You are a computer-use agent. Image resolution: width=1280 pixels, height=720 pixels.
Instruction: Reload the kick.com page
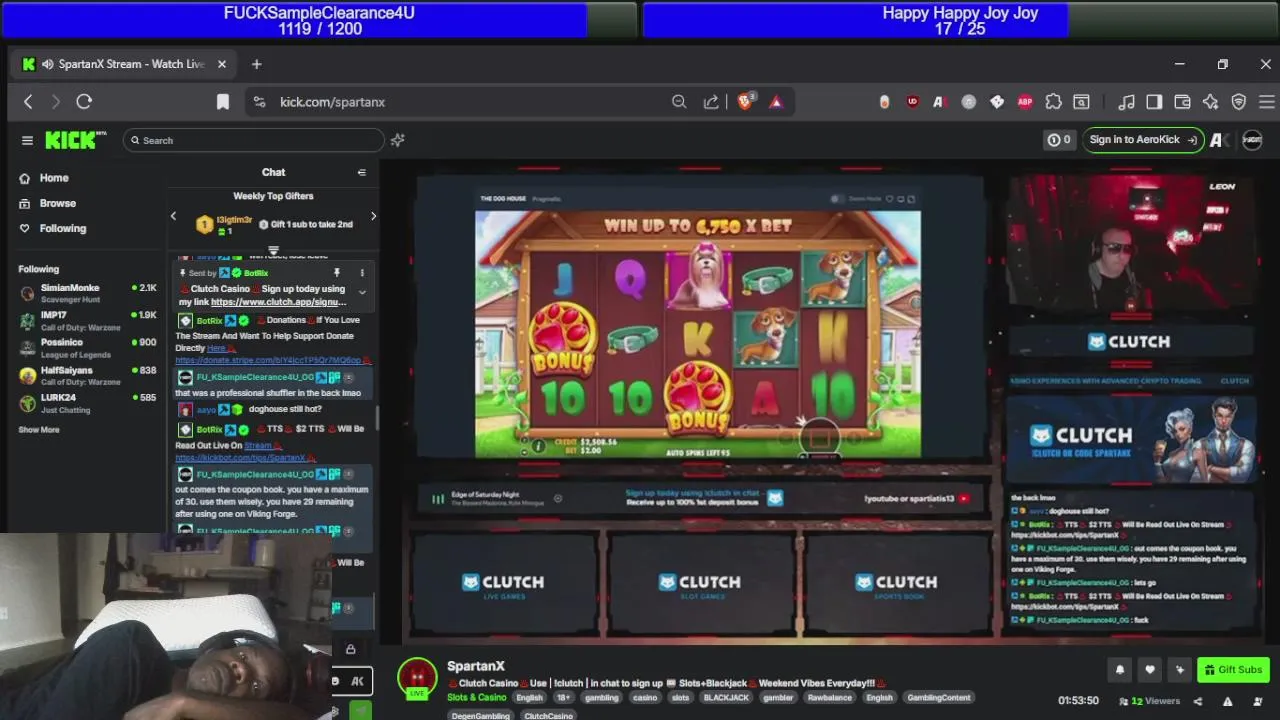(84, 101)
